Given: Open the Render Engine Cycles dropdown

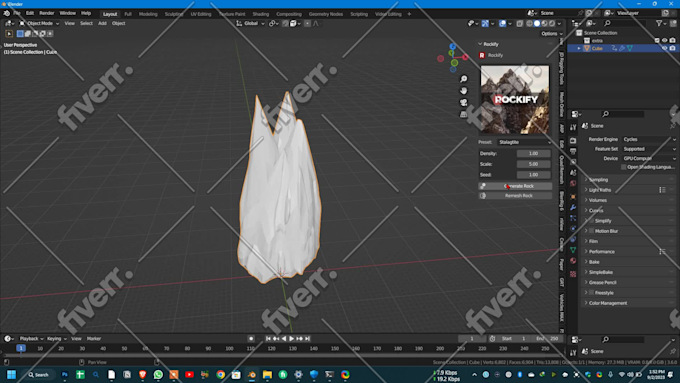Looking at the screenshot, I should point(649,139).
